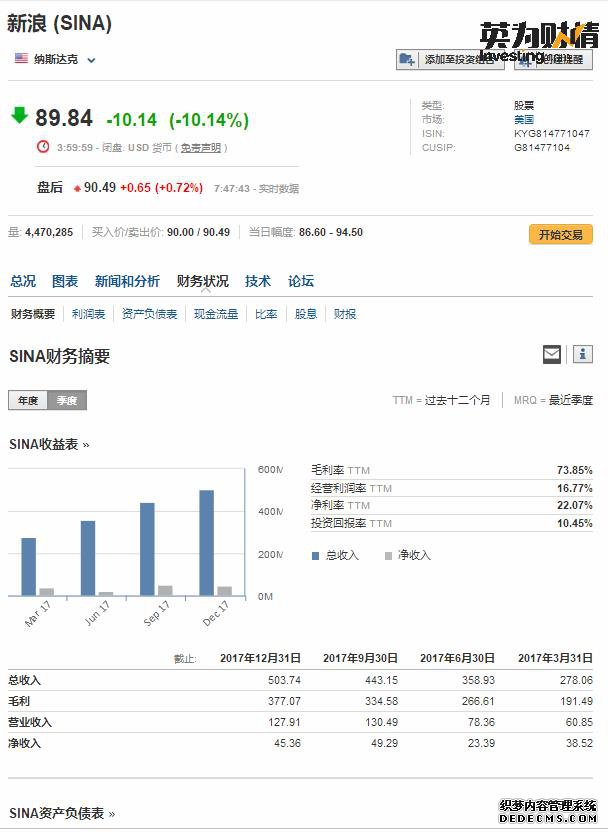Open the SINA资产负债表 link
Viewport: 608px width, 833px height.
(62, 813)
